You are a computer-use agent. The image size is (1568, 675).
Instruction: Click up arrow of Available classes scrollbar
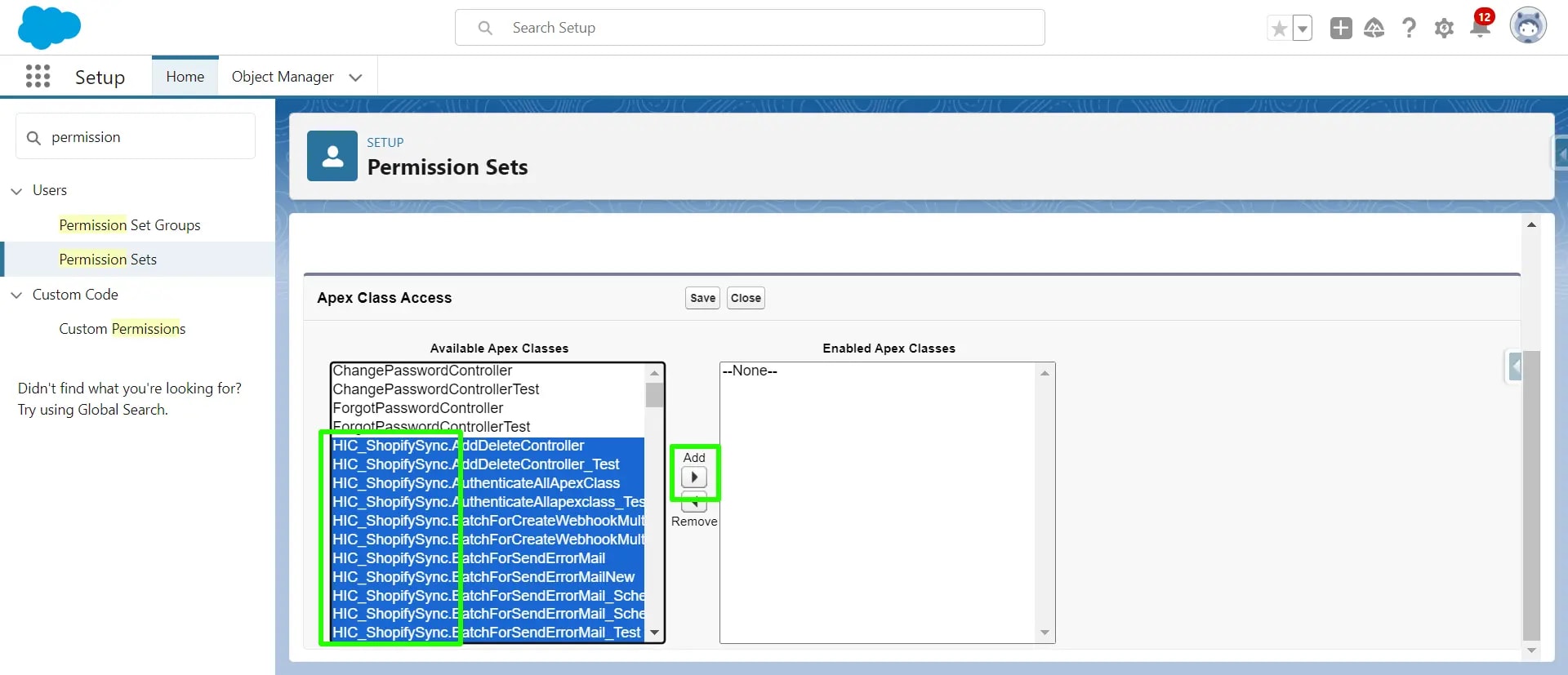pos(654,372)
